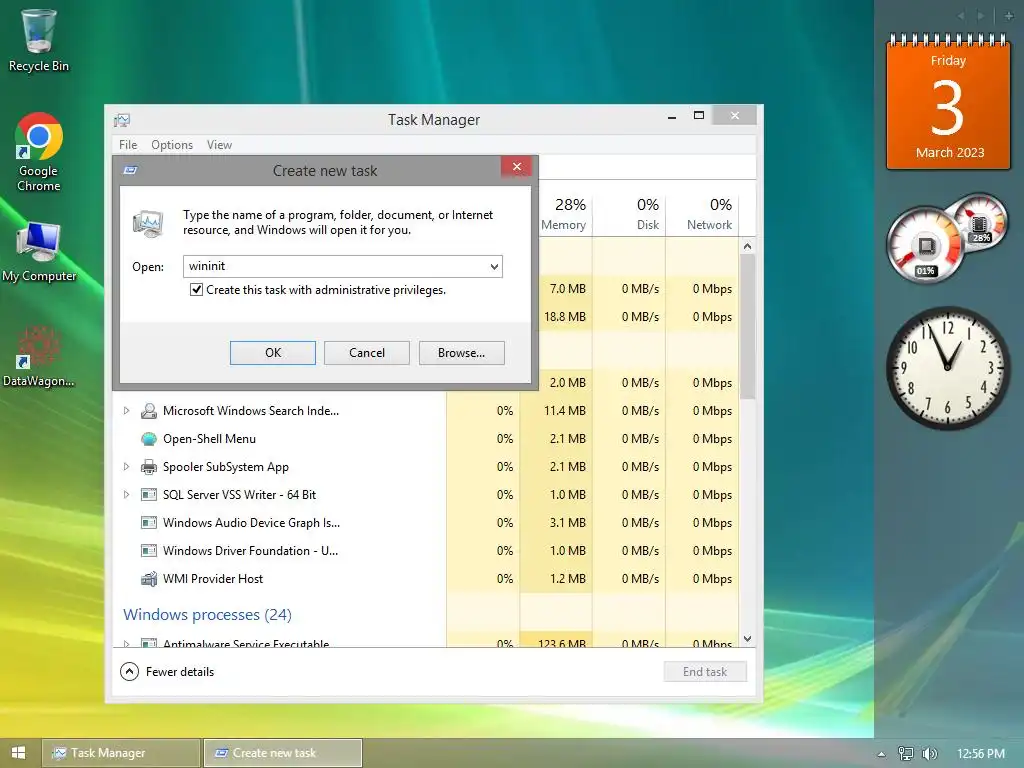
Task: Select the Open-Shell Menu process name
Action: click(210, 439)
